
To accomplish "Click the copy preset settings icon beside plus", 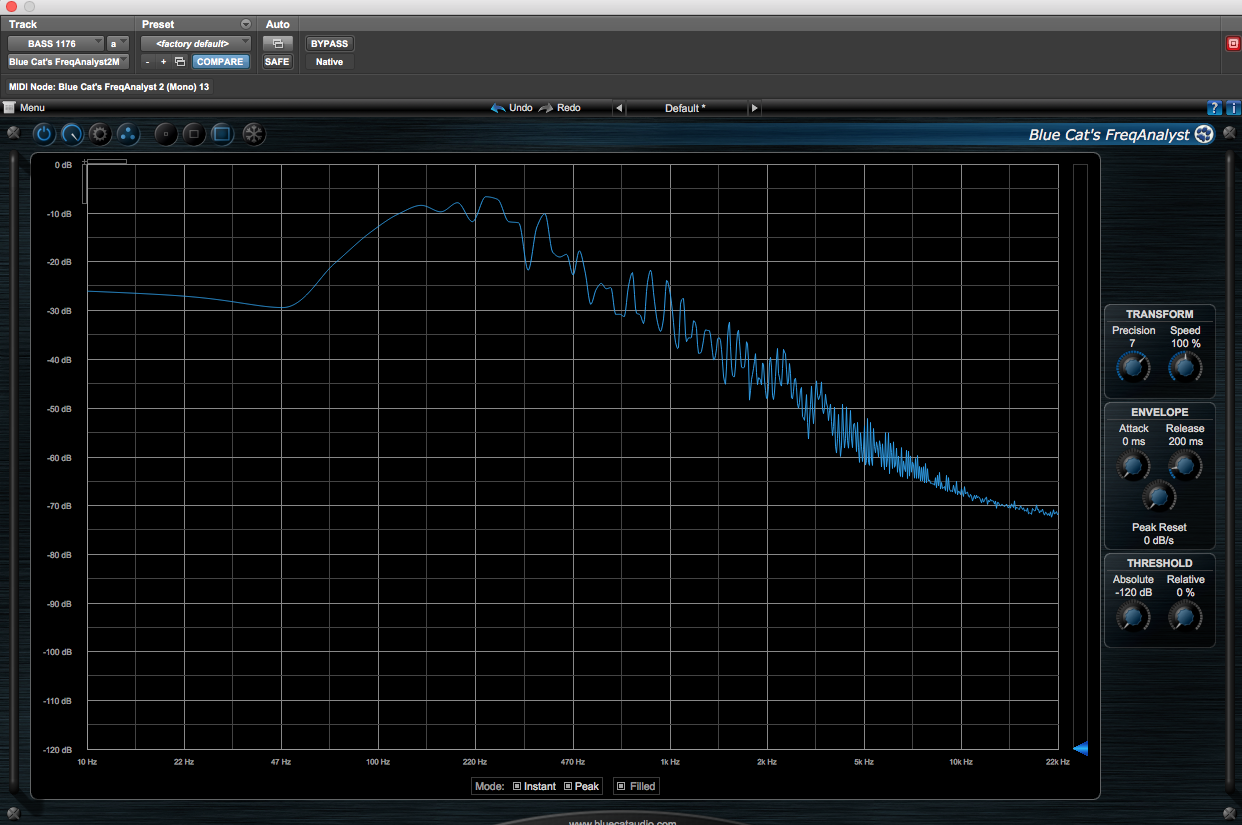I will coord(180,62).
